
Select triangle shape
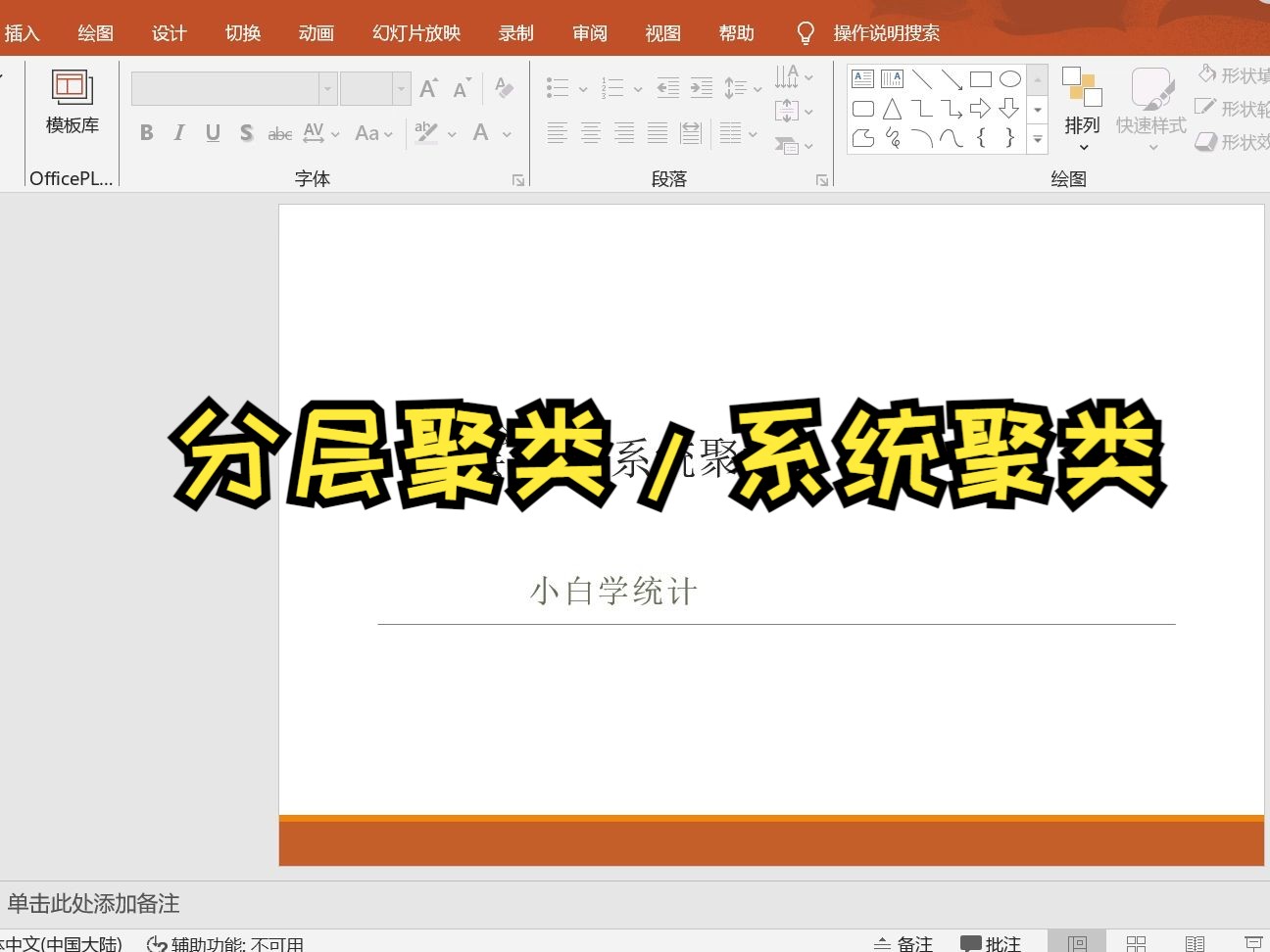(892, 109)
